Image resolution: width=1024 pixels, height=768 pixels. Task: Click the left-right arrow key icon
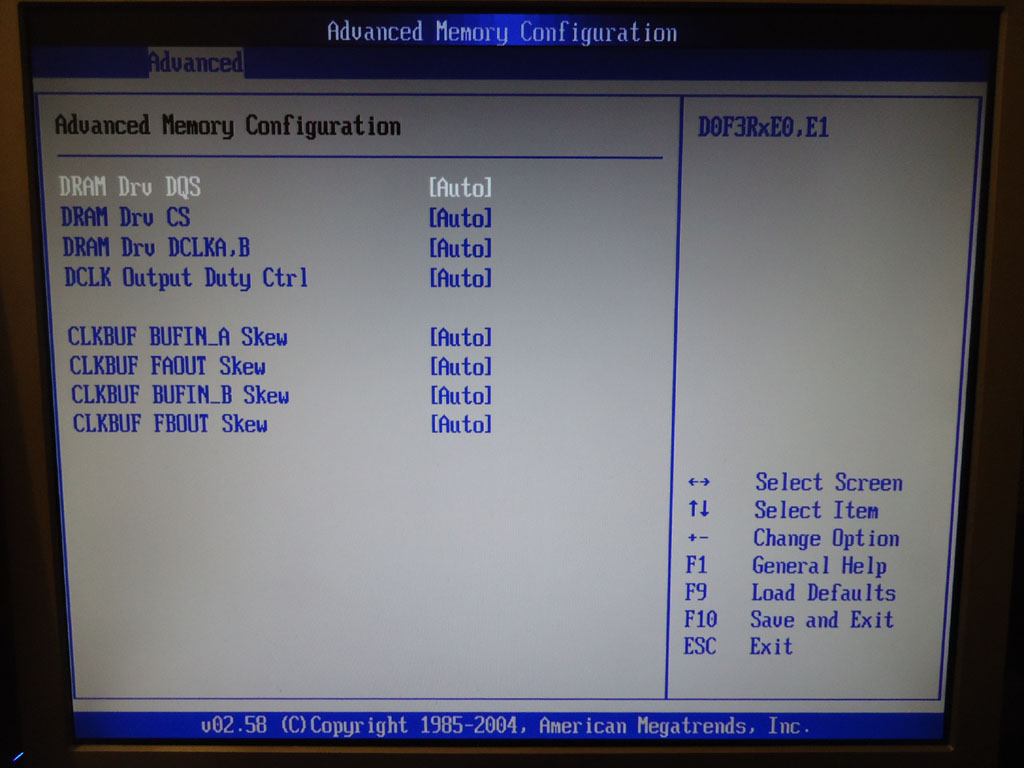(x=699, y=483)
